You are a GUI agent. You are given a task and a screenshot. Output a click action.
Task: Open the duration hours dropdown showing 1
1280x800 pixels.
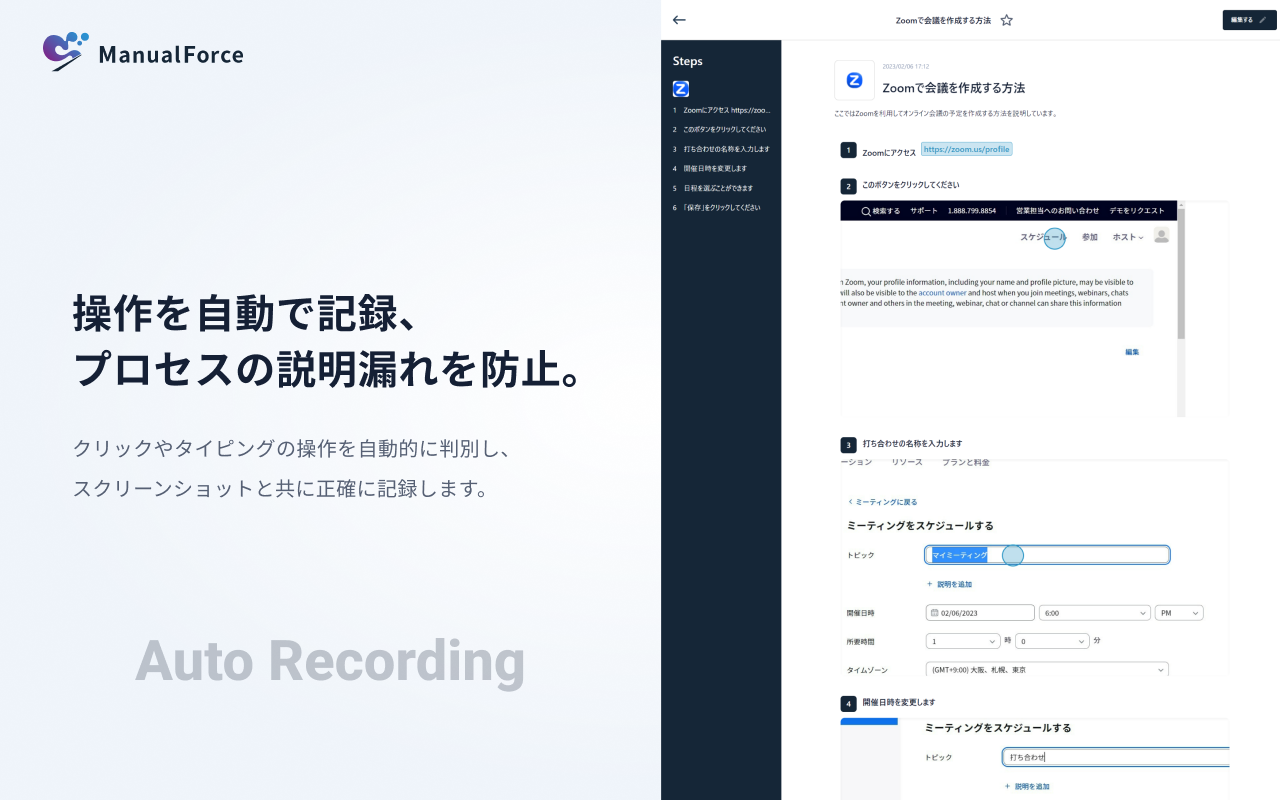pyautogui.click(x=963, y=641)
